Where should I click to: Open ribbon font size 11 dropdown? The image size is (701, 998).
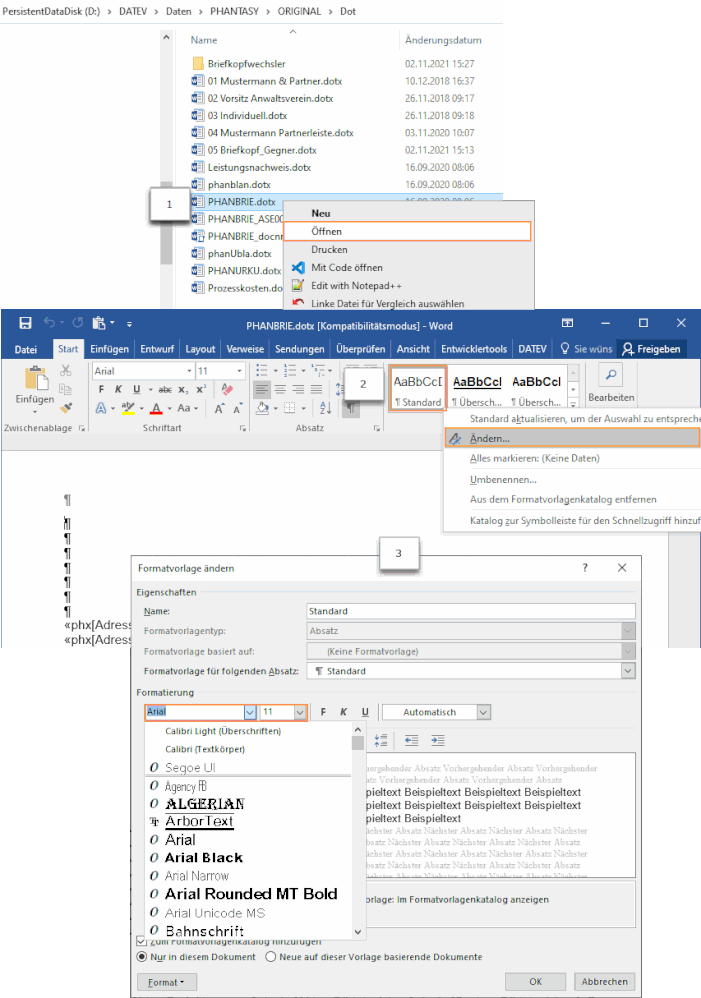tap(239, 370)
